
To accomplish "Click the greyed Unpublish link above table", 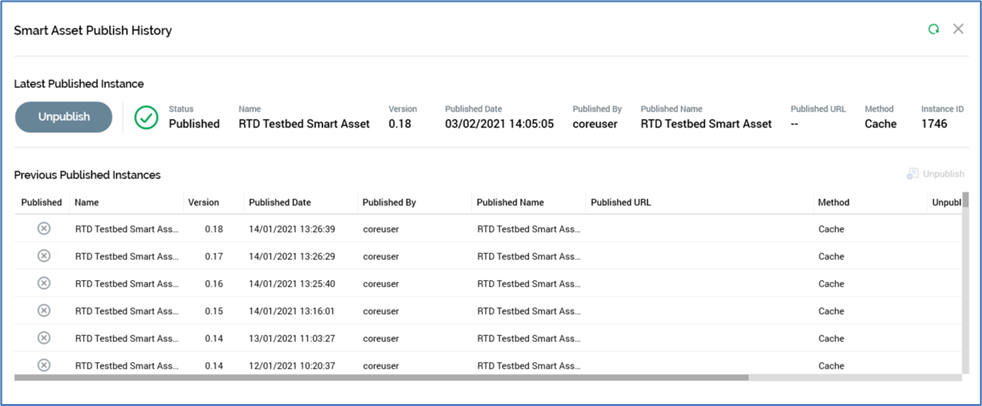I will tap(935, 174).
